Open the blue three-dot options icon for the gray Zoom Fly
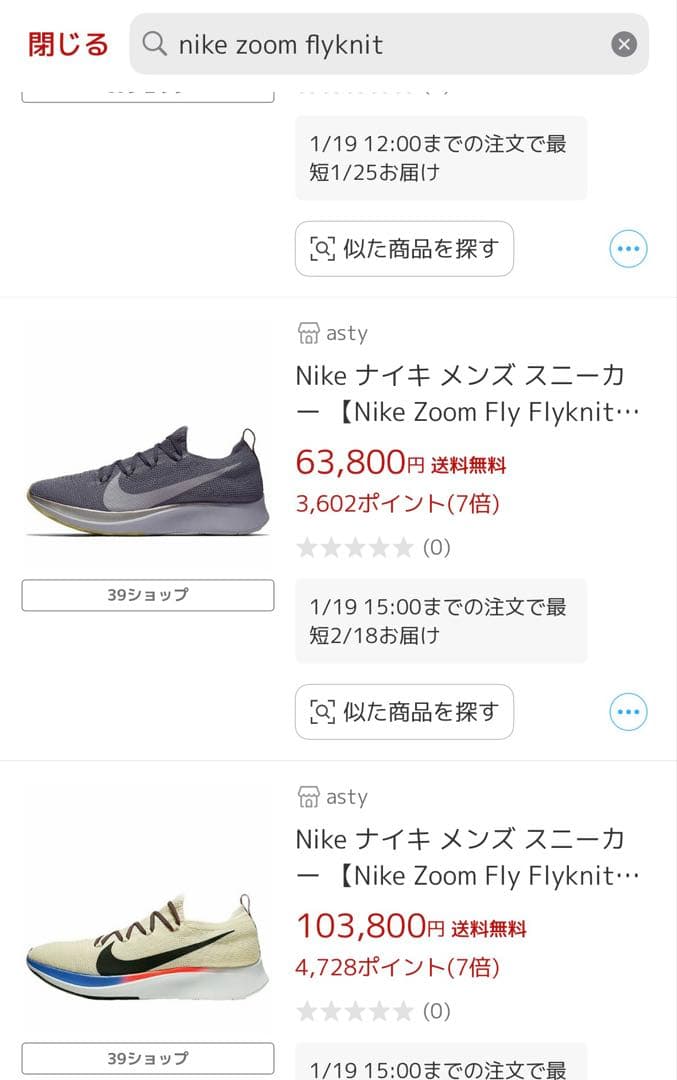This screenshot has height=1080, width=677. 627,711
